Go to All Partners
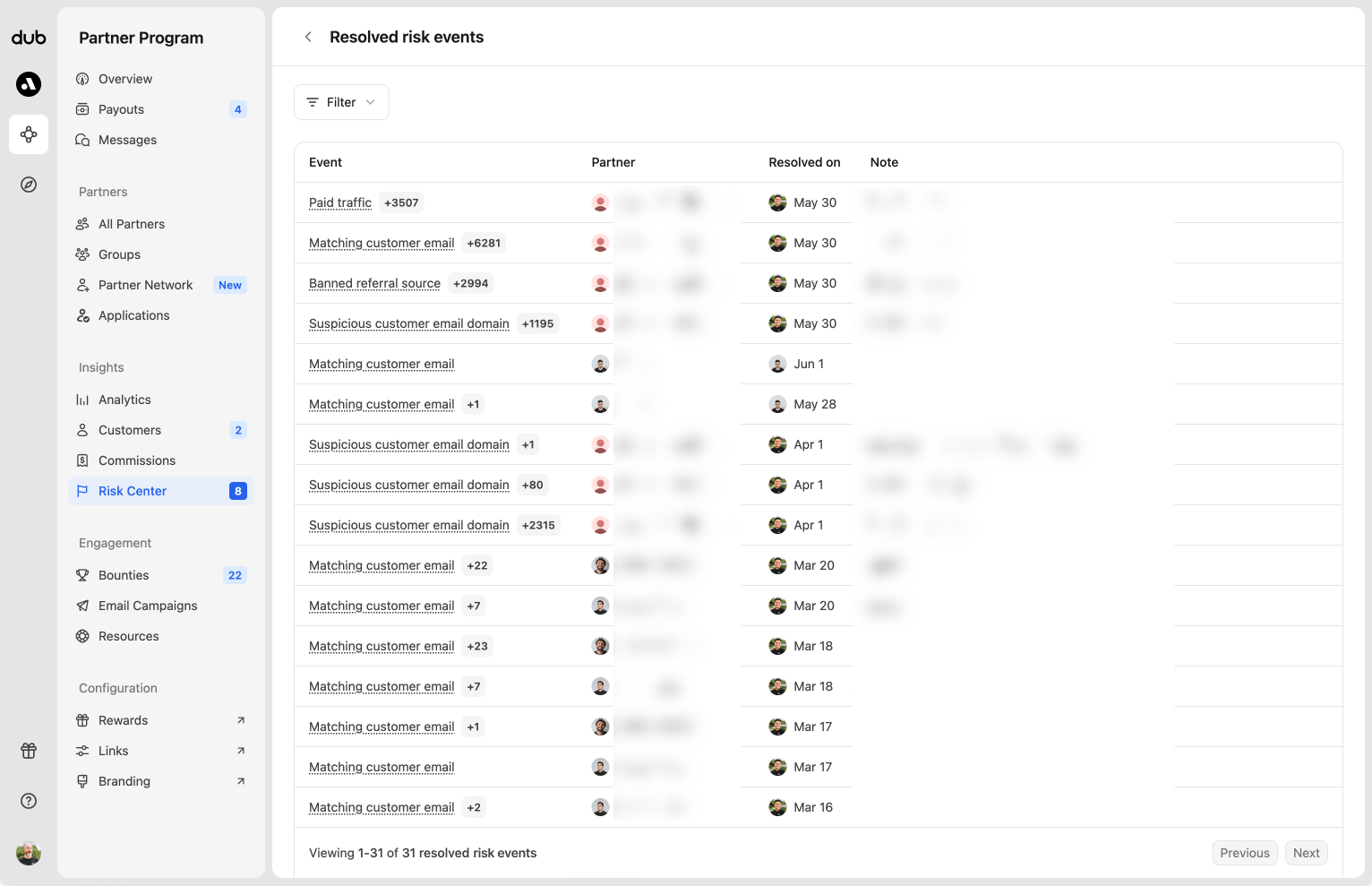 pyautogui.click(x=161, y=224)
